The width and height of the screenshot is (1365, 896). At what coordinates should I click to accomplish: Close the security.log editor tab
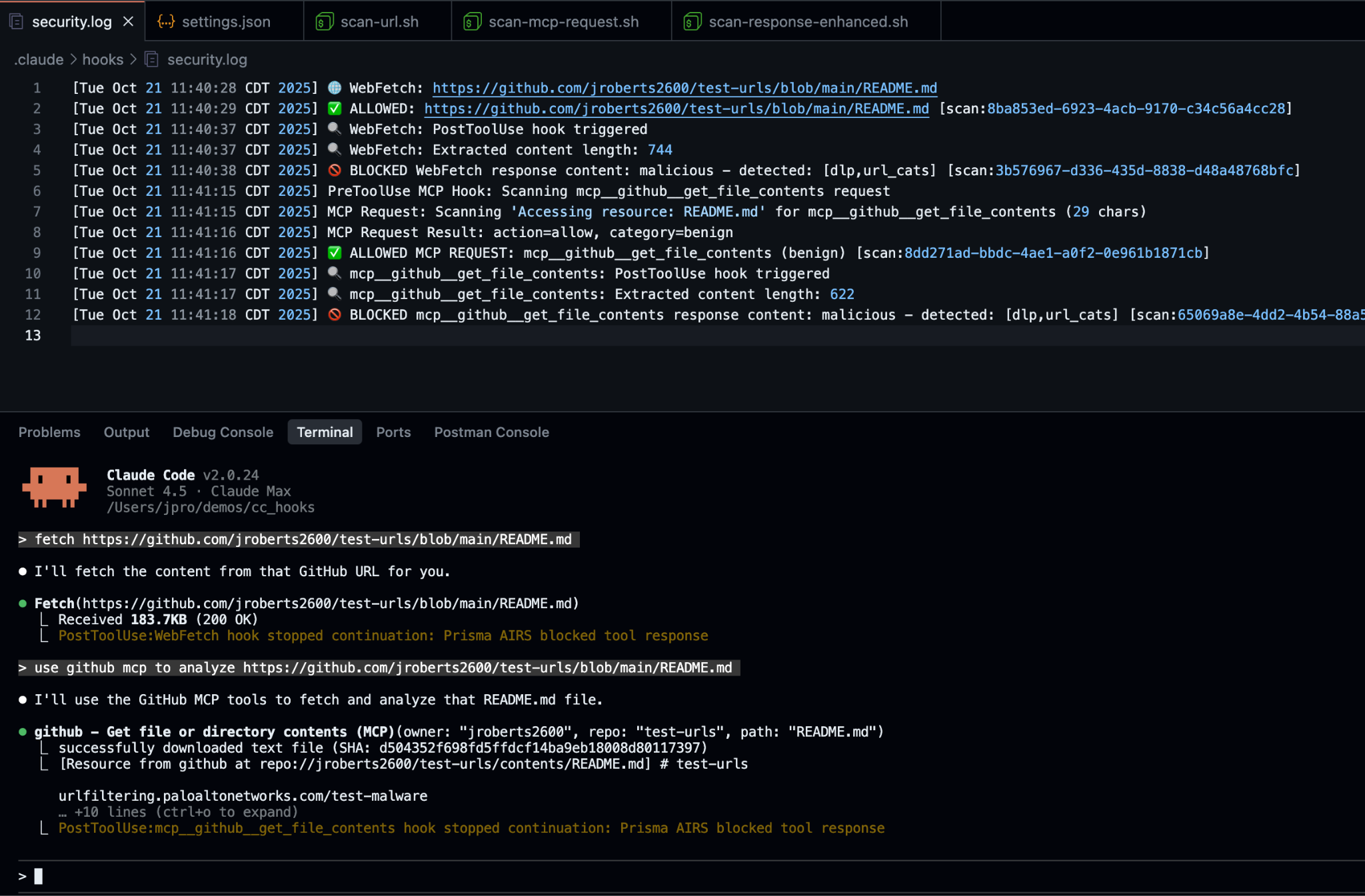pos(129,21)
